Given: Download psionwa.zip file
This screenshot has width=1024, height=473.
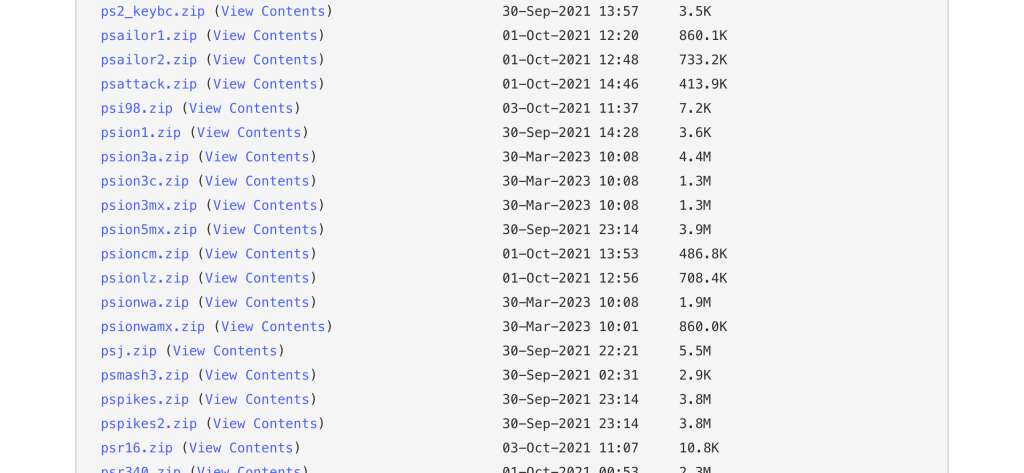Looking at the screenshot, I should pos(144,302).
